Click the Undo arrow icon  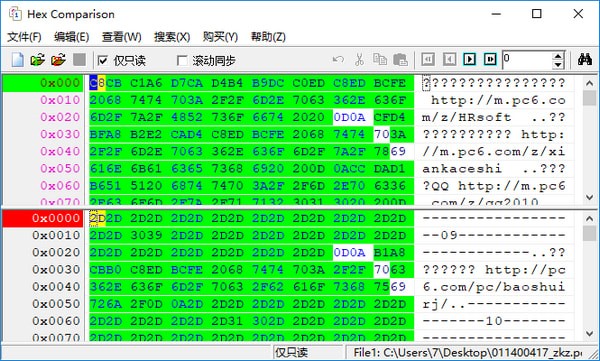tap(338, 59)
